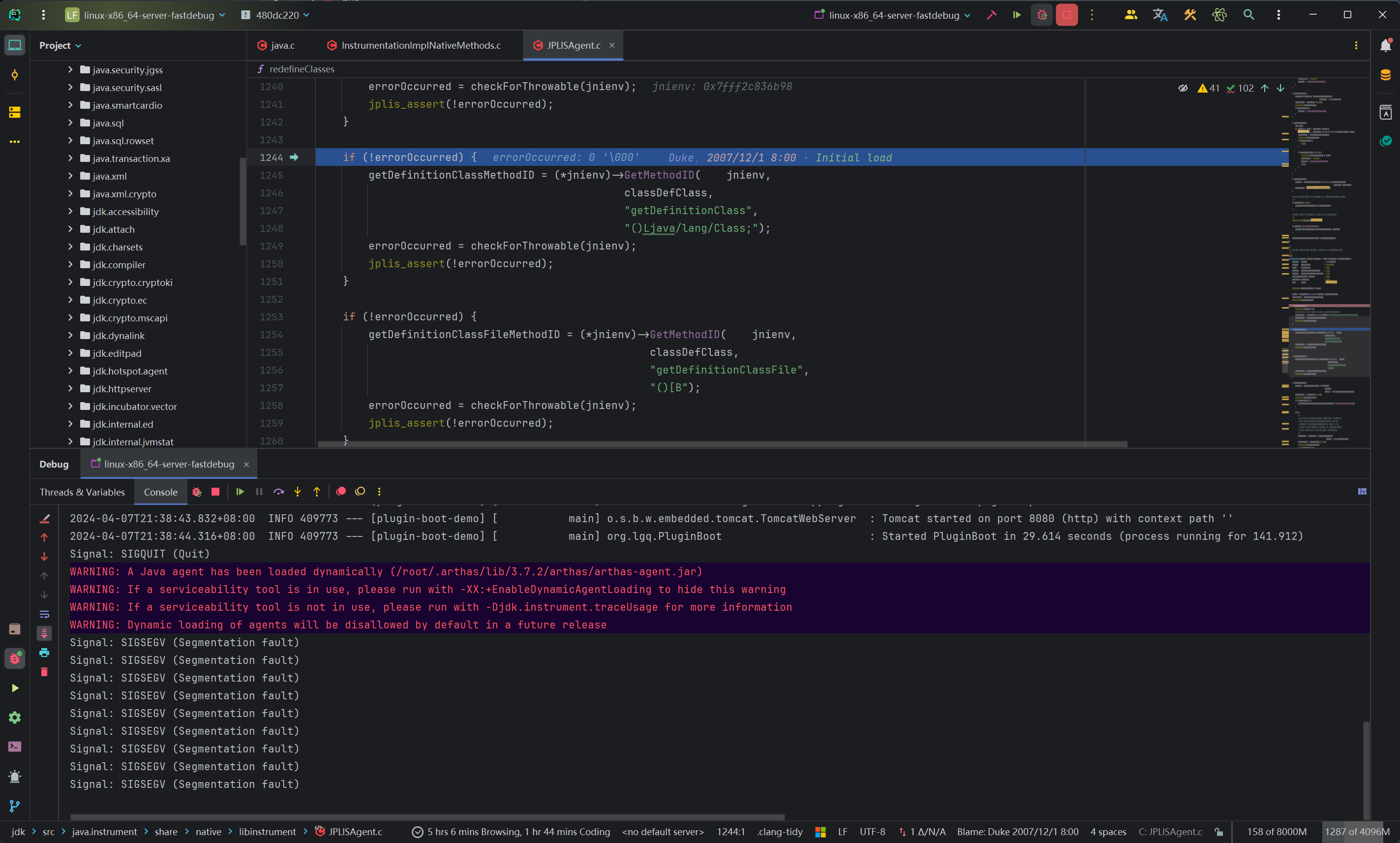Click the Debug bug icon in top toolbar

click(1042, 15)
